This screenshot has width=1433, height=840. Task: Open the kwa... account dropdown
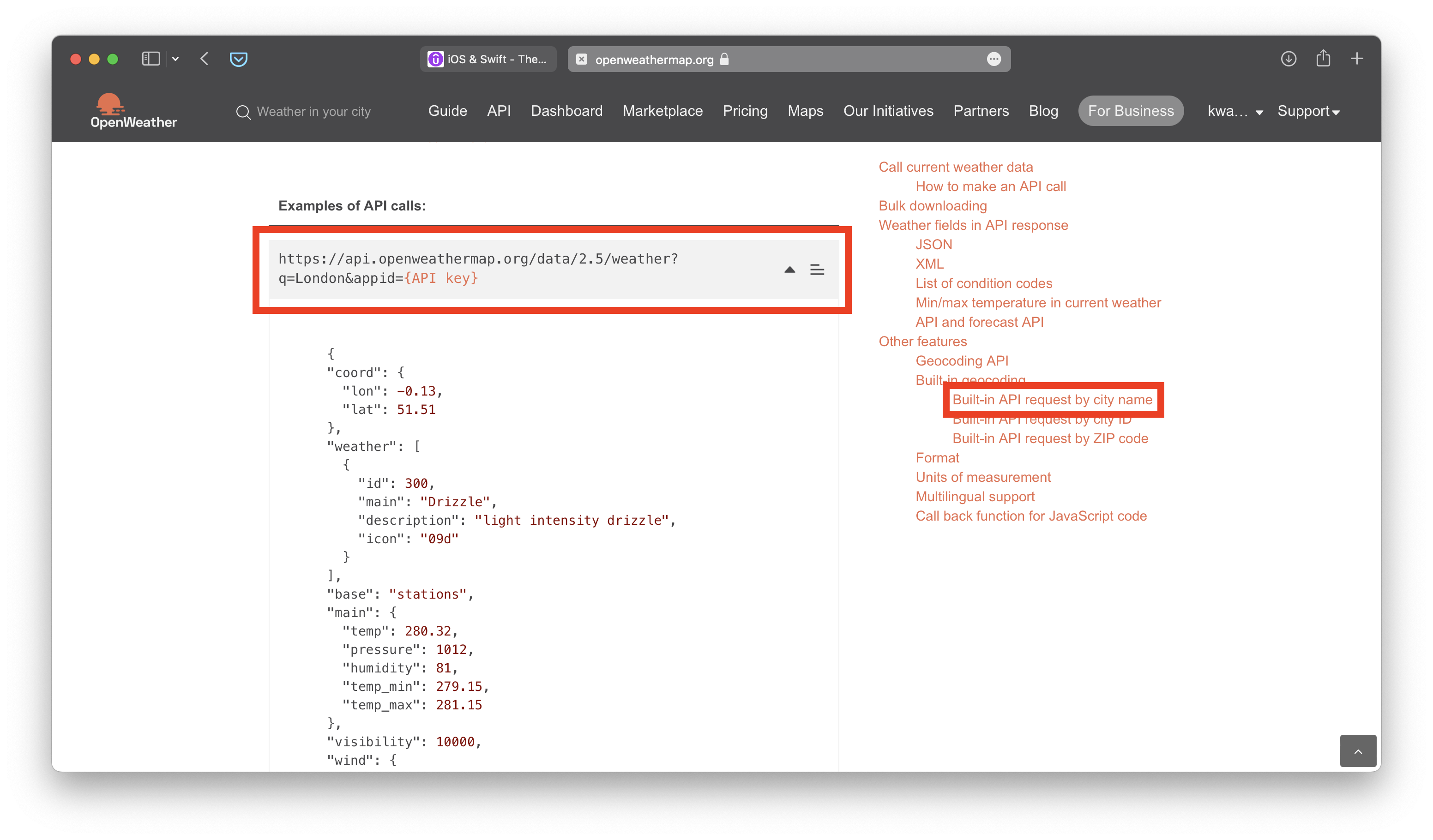point(1234,111)
